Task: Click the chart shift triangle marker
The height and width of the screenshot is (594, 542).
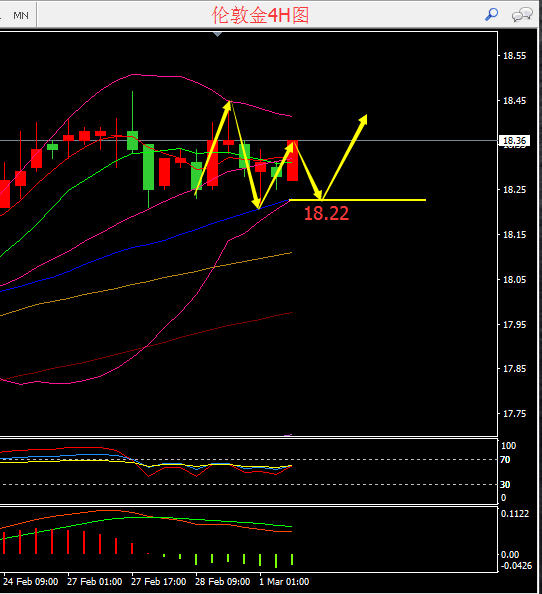Action: click(x=217, y=34)
